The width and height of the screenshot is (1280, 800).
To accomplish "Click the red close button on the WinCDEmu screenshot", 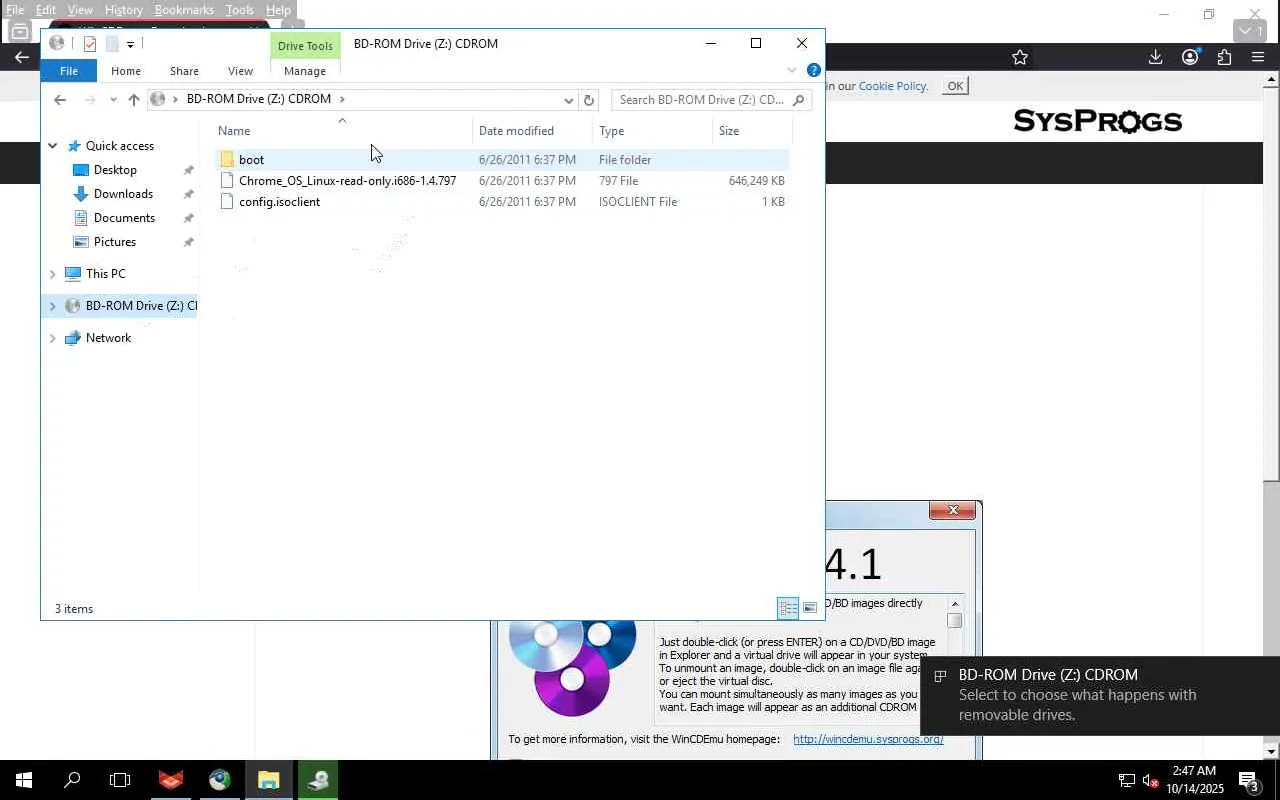I will tap(953, 510).
